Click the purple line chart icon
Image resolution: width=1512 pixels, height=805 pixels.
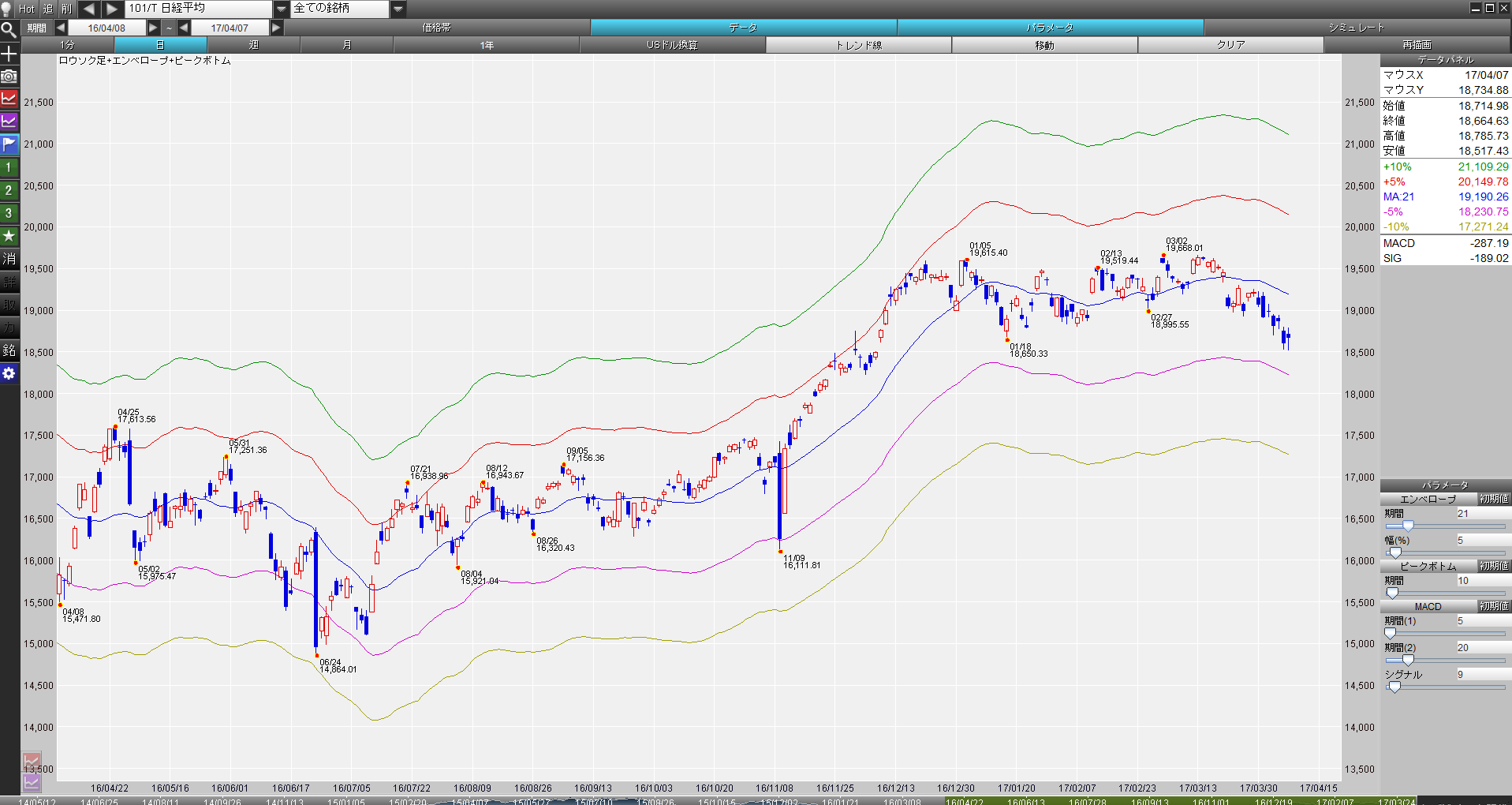click(x=9, y=122)
